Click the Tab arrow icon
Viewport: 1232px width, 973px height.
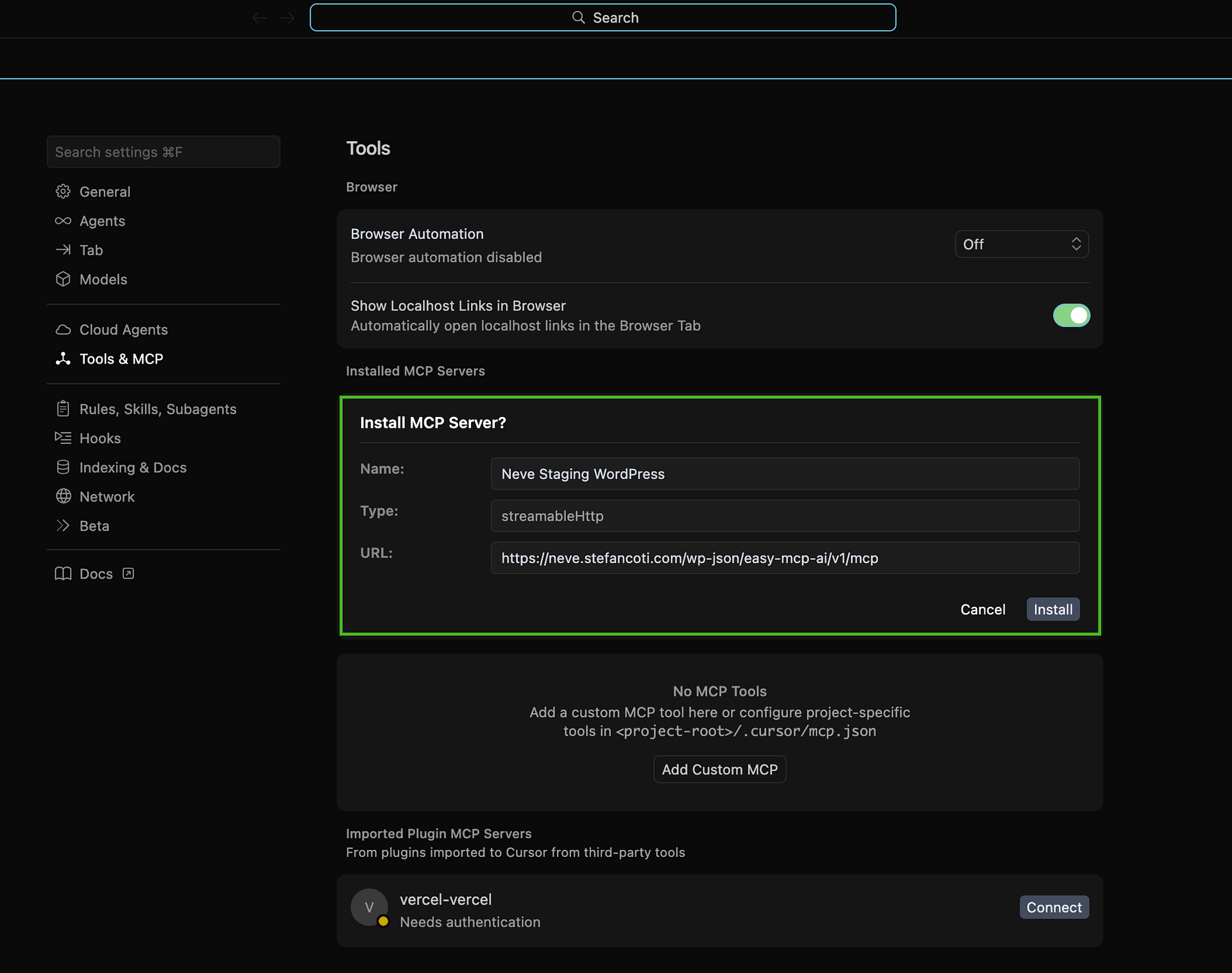coord(63,250)
